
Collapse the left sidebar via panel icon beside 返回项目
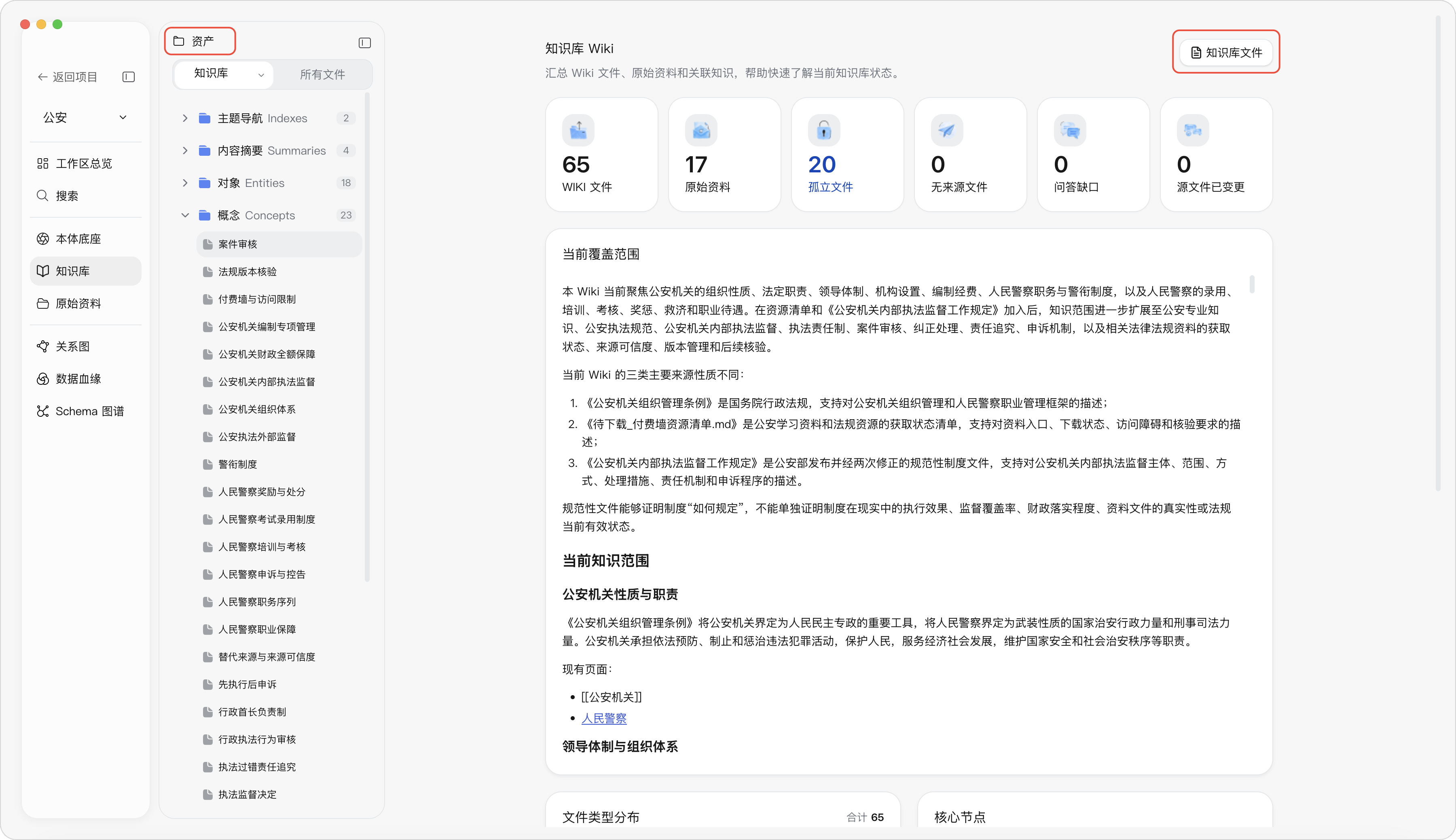tap(129, 77)
